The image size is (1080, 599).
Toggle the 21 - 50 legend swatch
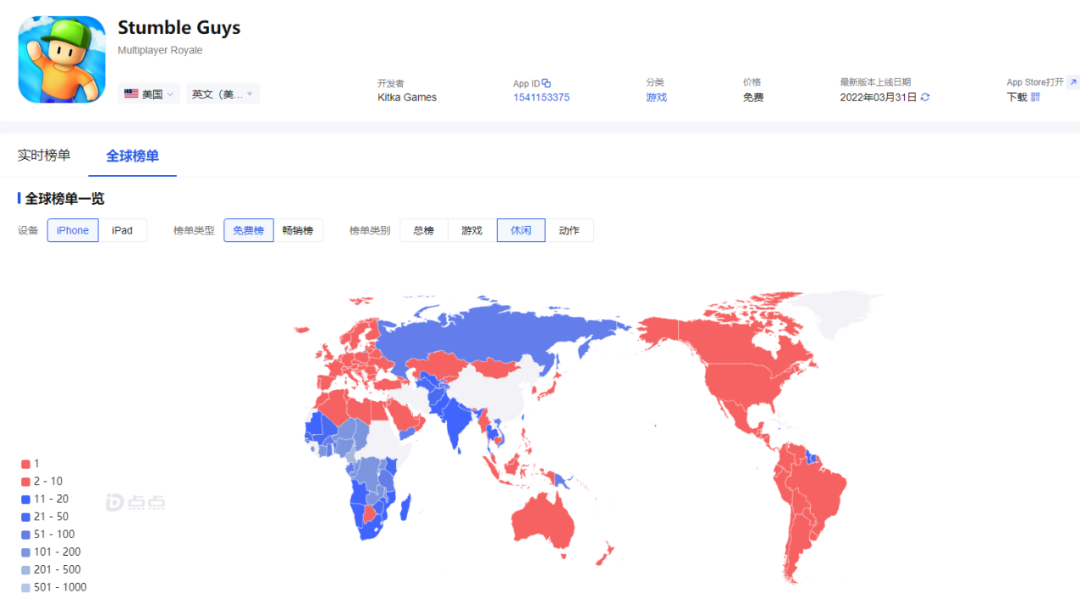(x=25, y=517)
